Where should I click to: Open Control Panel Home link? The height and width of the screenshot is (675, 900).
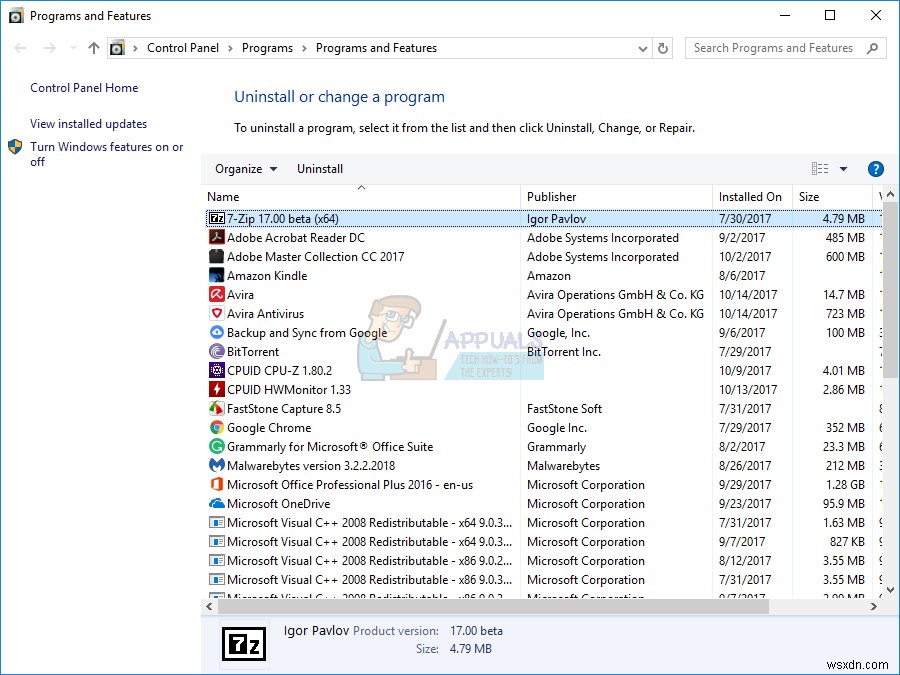pos(84,88)
